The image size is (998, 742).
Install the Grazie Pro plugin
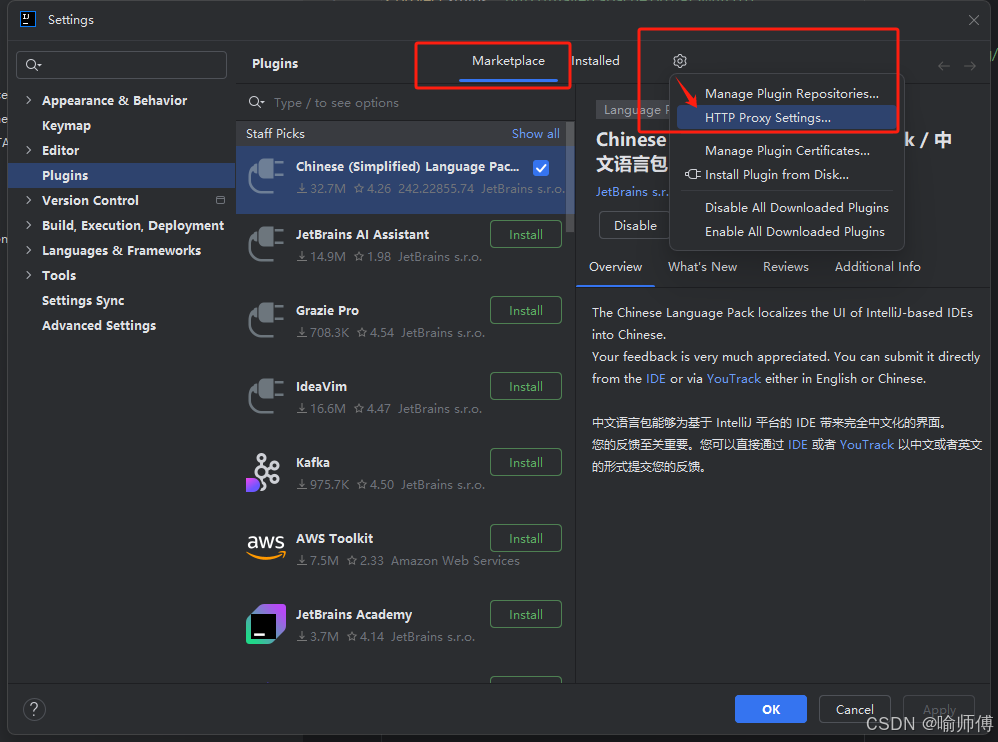coord(526,311)
